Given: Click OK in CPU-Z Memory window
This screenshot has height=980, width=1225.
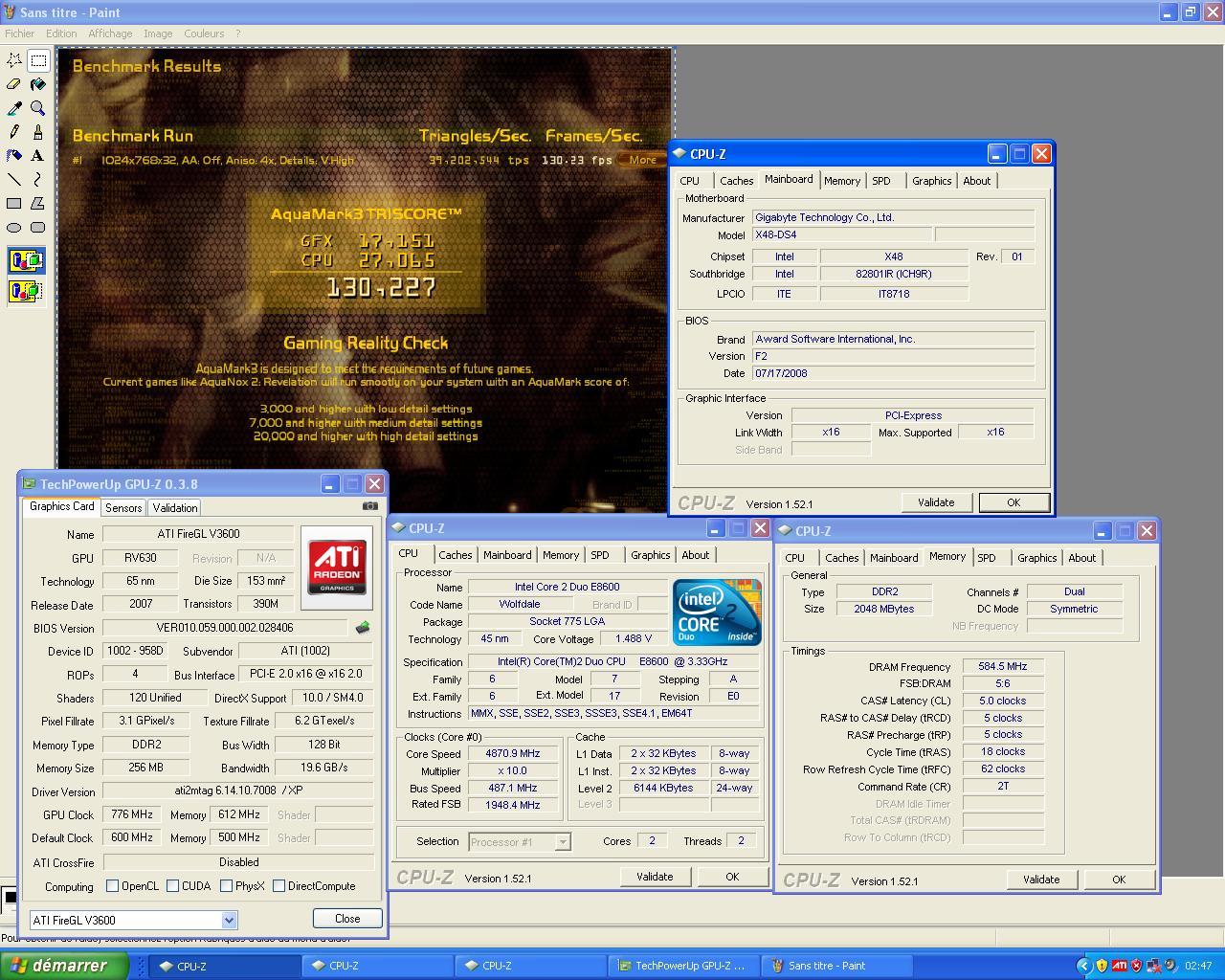Looking at the screenshot, I should (1119, 880).
